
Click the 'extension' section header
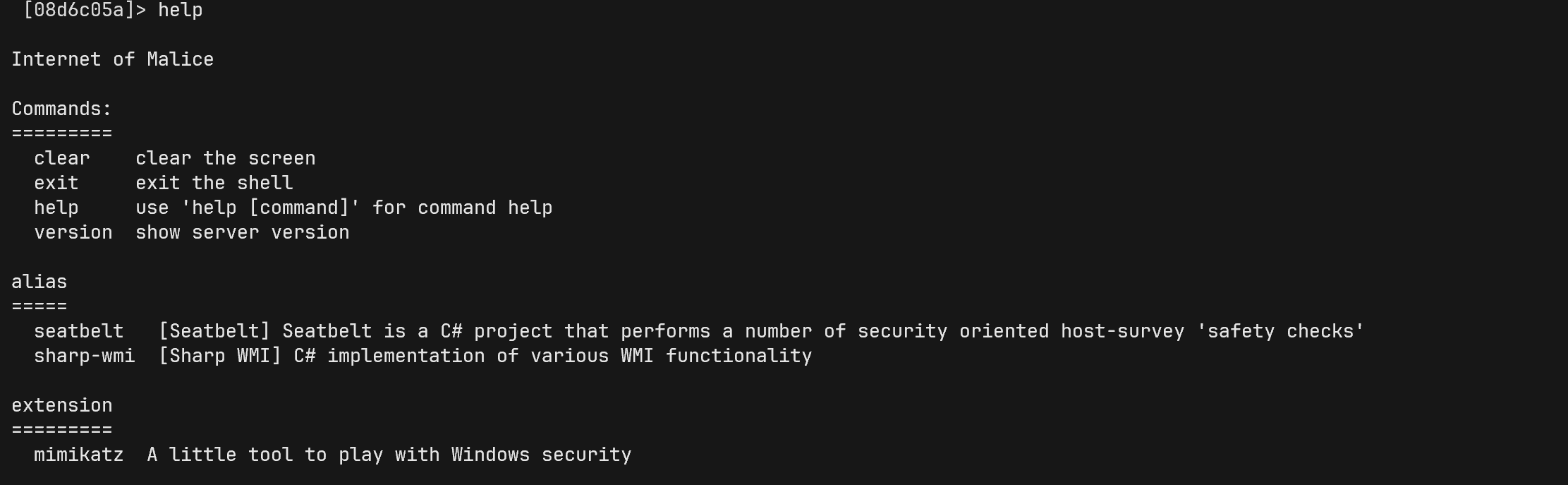(62, 405)
